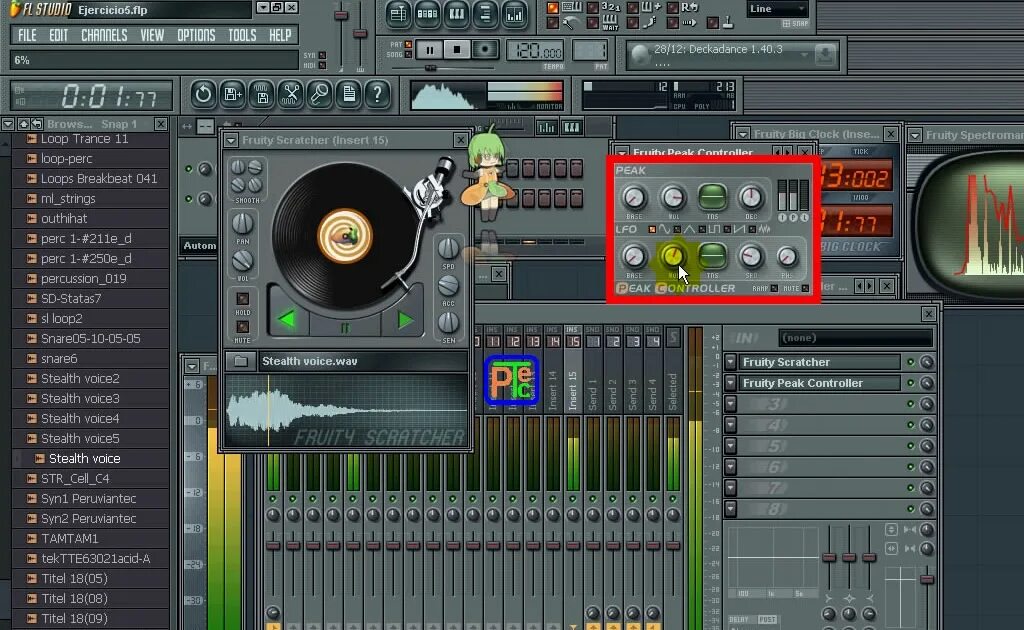Open the mixer input (none) selector
Image resolution: width=1024 pixels, height=630 pixels.
tap(856, 338)
